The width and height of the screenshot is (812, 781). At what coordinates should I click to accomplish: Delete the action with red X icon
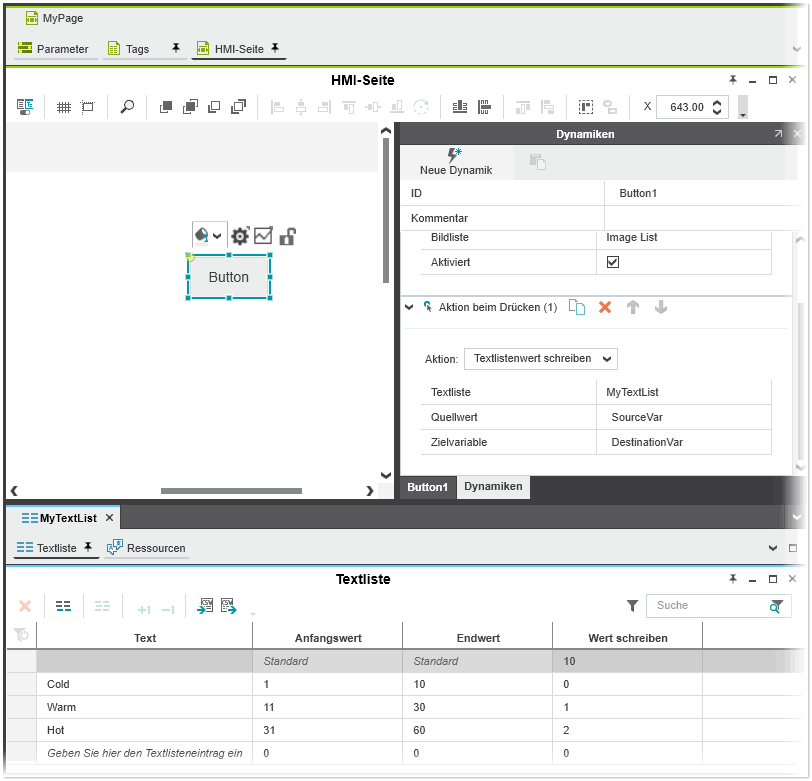tap(604, 308)
